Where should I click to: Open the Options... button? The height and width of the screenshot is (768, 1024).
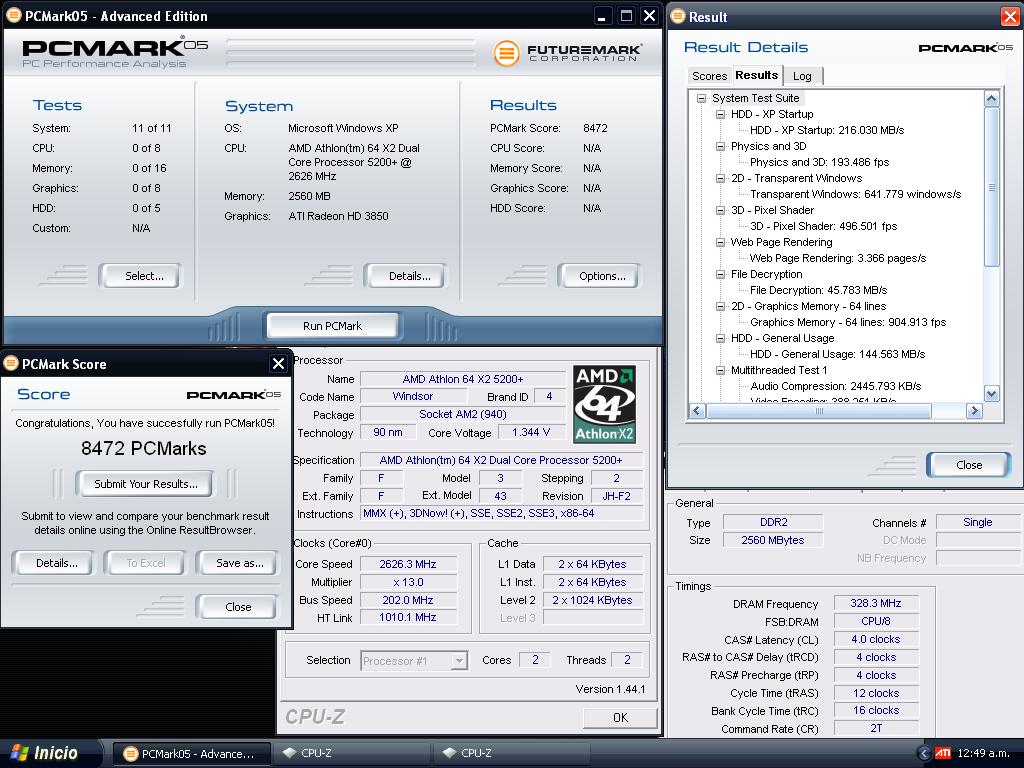tap(599, 276)
